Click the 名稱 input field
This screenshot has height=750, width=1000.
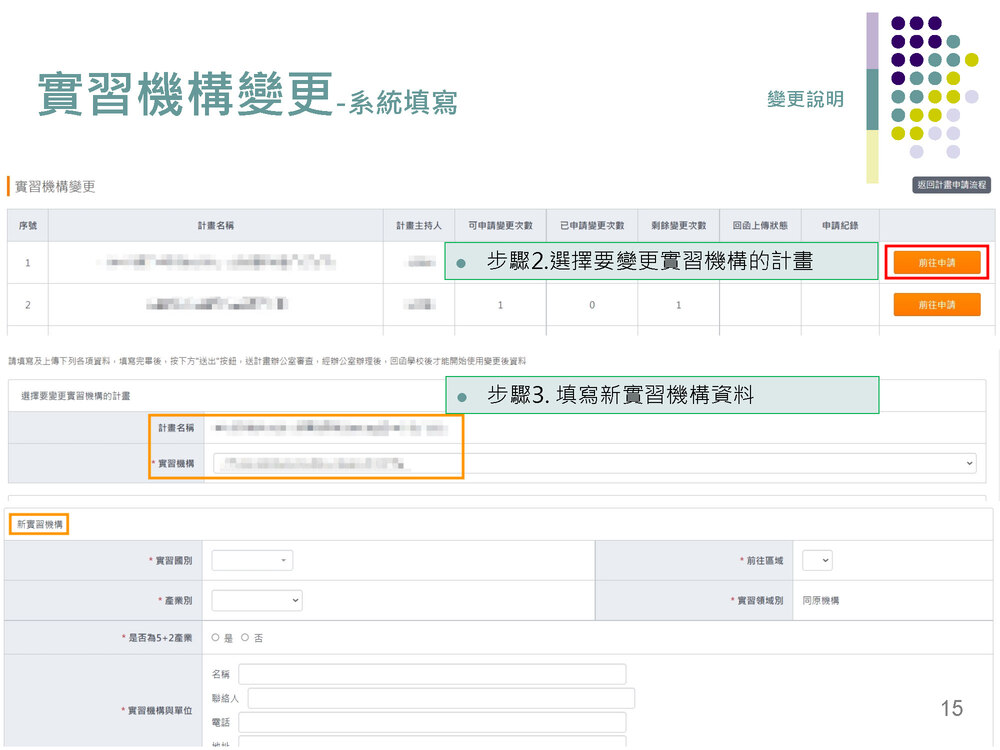pos(432,674)
